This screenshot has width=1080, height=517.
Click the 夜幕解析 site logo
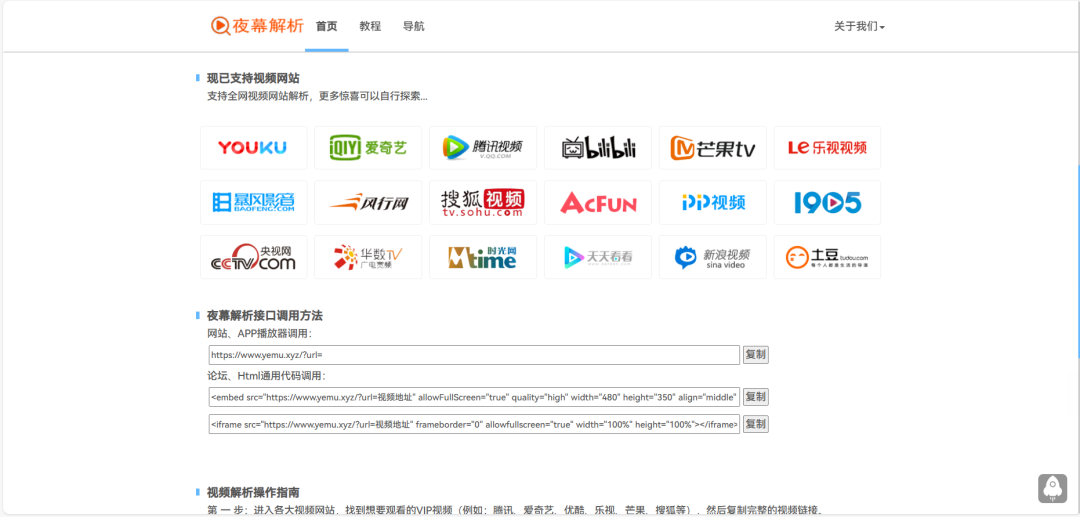click(x=257, y=26)
